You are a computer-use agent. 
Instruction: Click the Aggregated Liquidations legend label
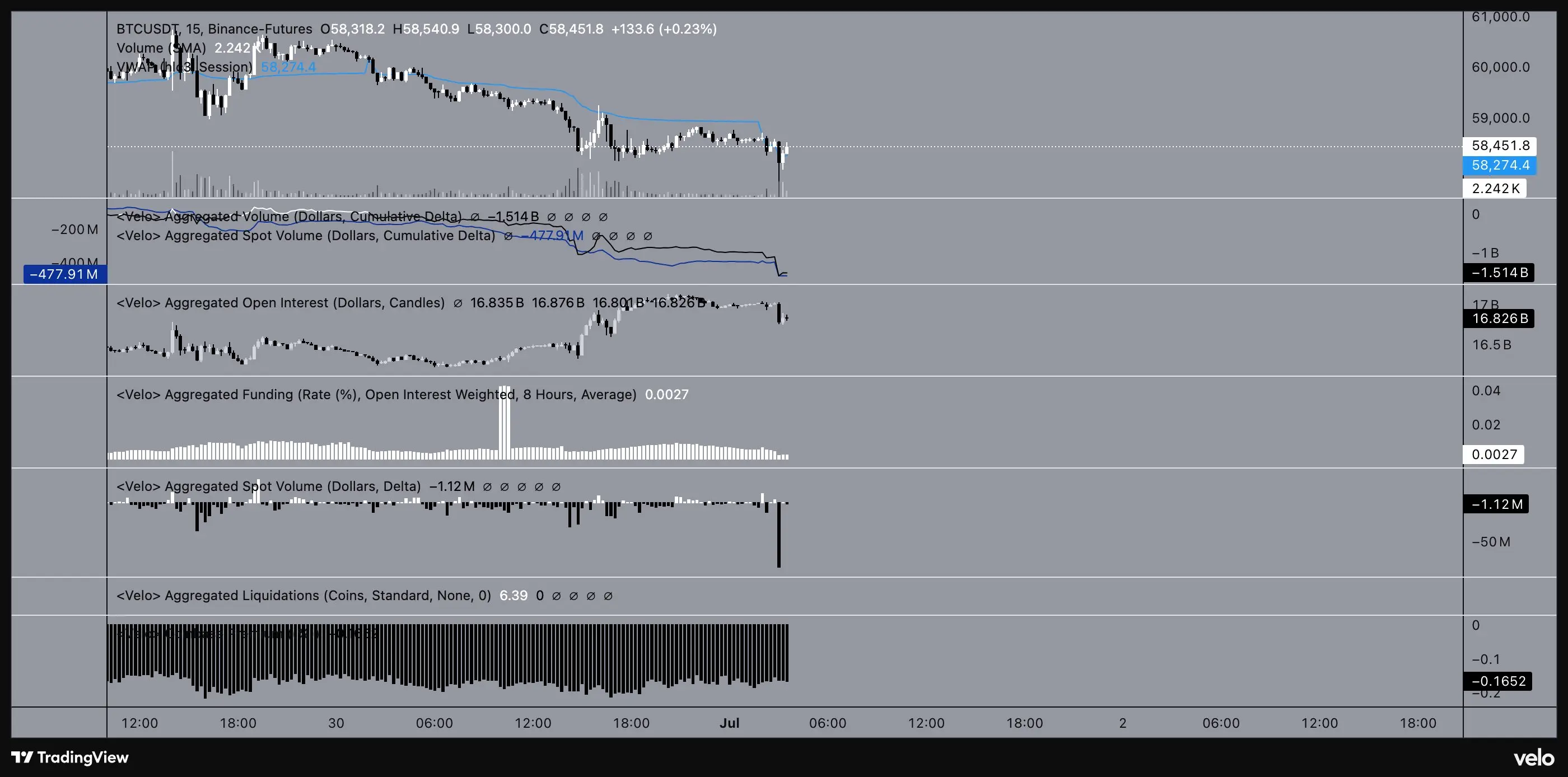304,596
